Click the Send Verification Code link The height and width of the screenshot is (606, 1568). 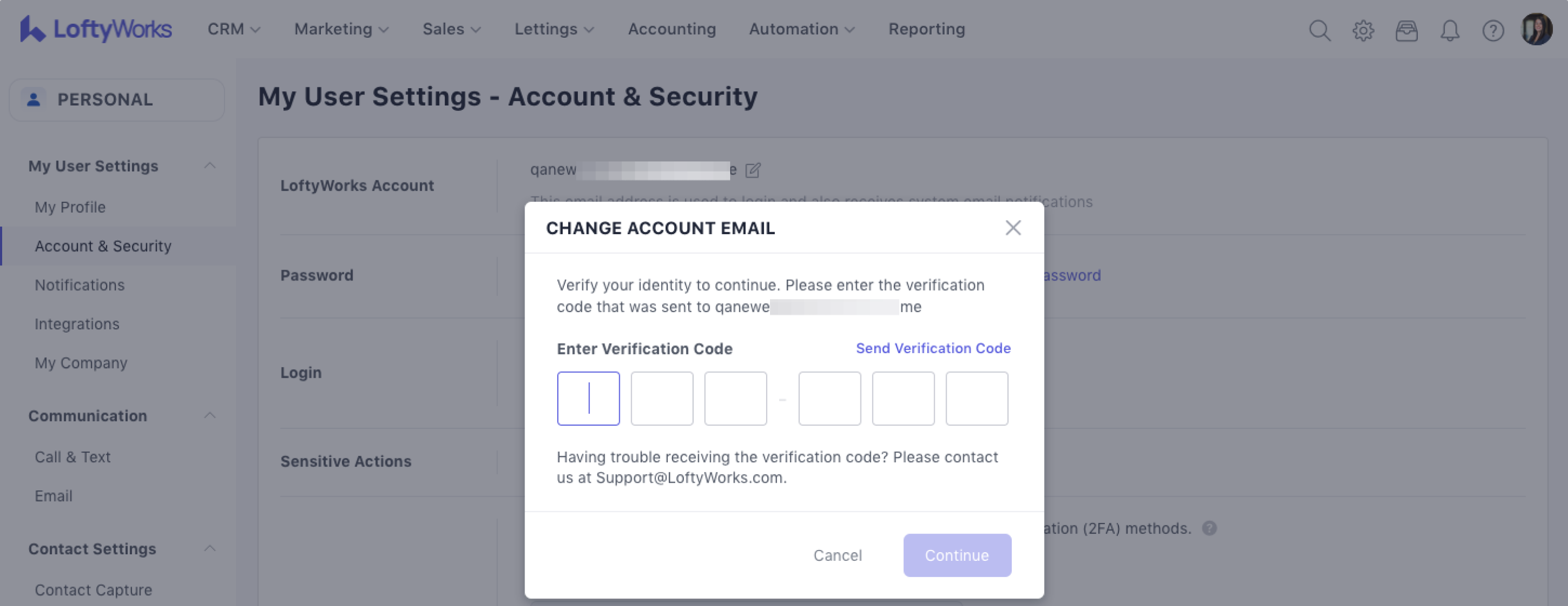tap(933, 348)
